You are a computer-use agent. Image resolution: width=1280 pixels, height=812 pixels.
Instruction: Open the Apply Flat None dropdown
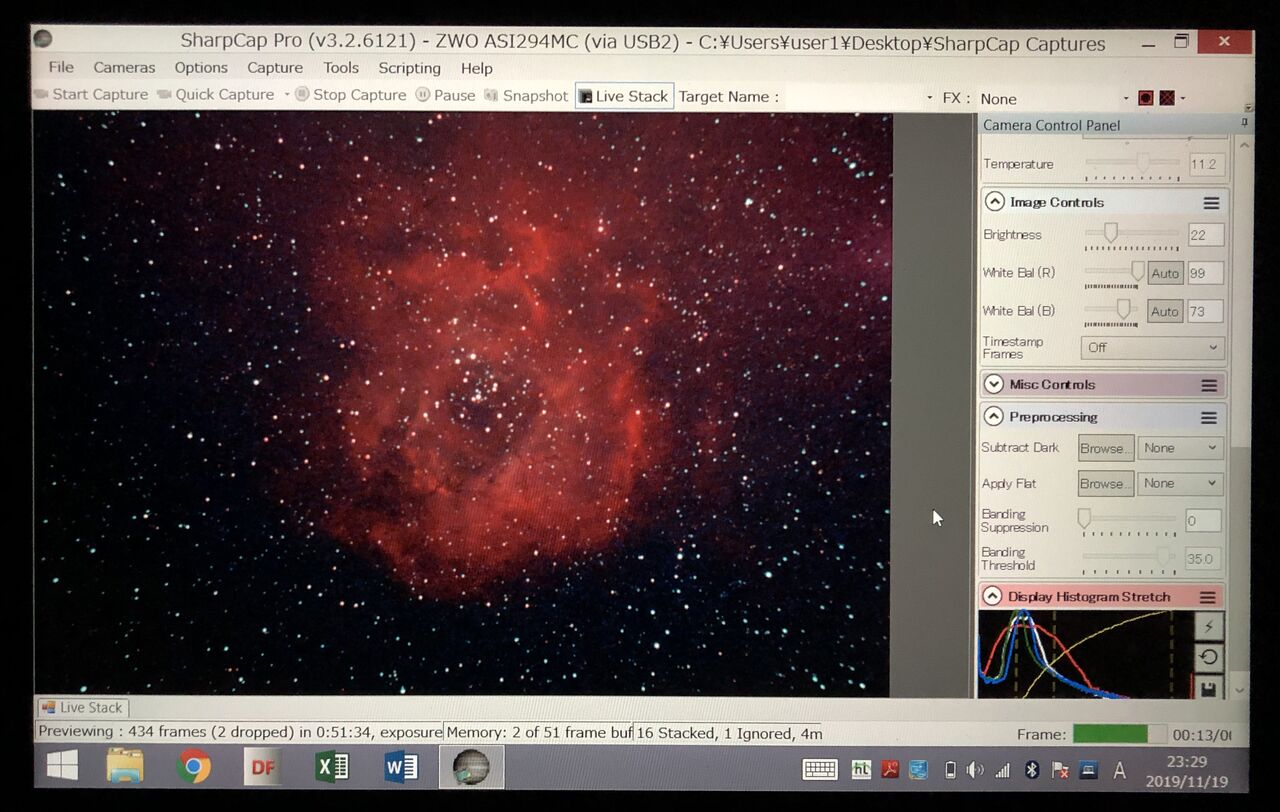point(1180,483)
